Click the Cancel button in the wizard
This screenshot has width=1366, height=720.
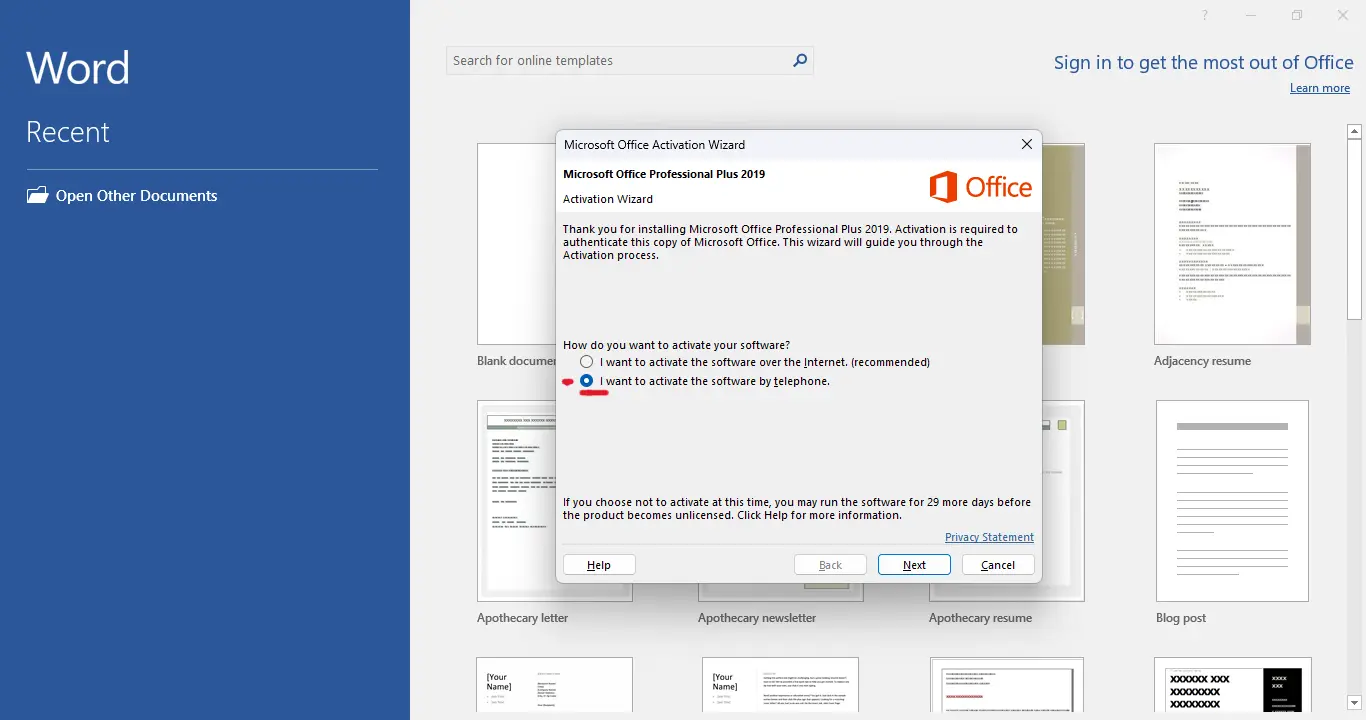(x=998, y=565)
